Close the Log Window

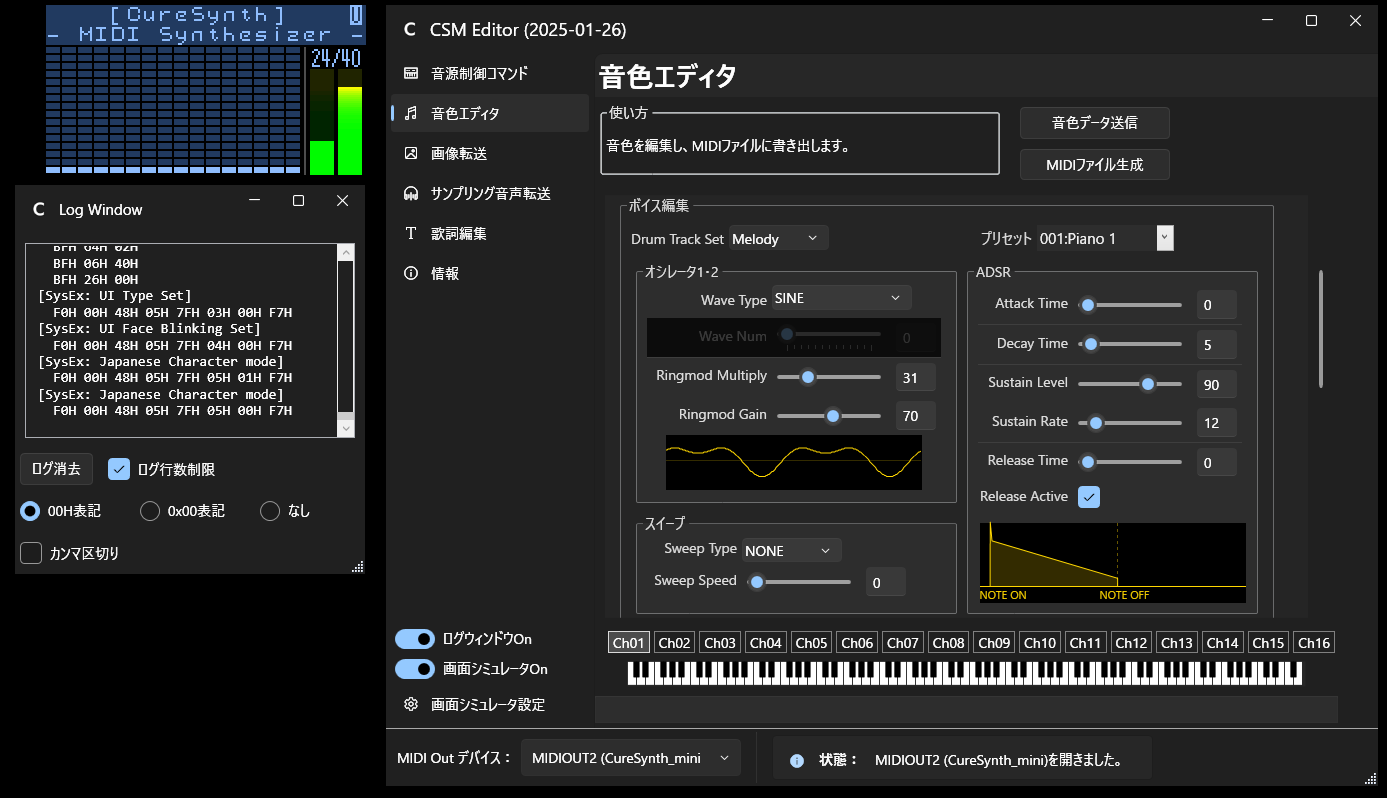[x=342, y=201]
